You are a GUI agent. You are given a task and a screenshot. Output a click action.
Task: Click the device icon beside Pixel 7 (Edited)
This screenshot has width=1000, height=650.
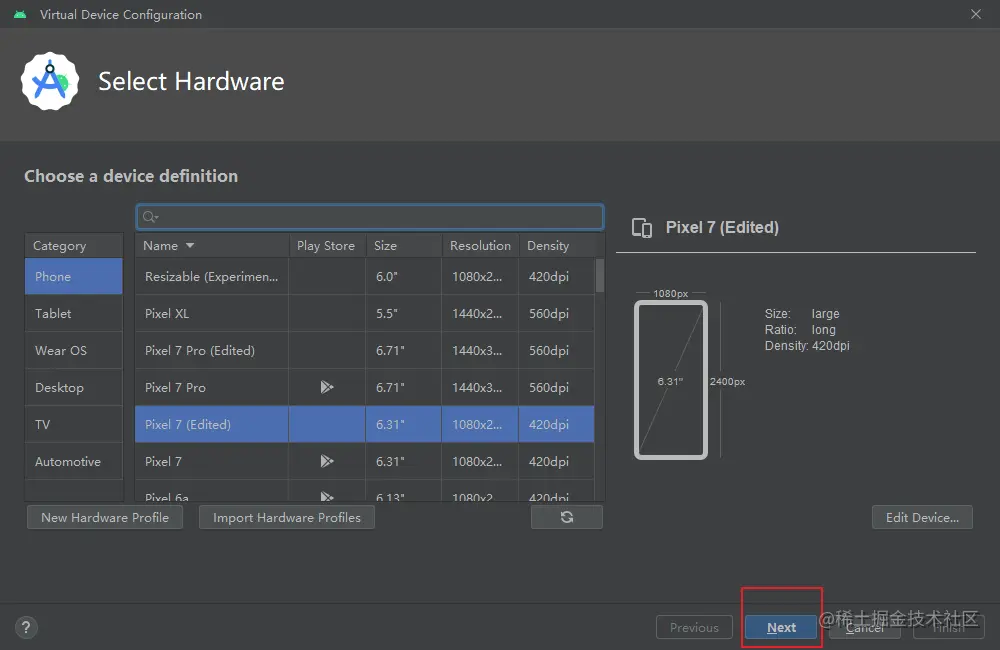[642, 228]
